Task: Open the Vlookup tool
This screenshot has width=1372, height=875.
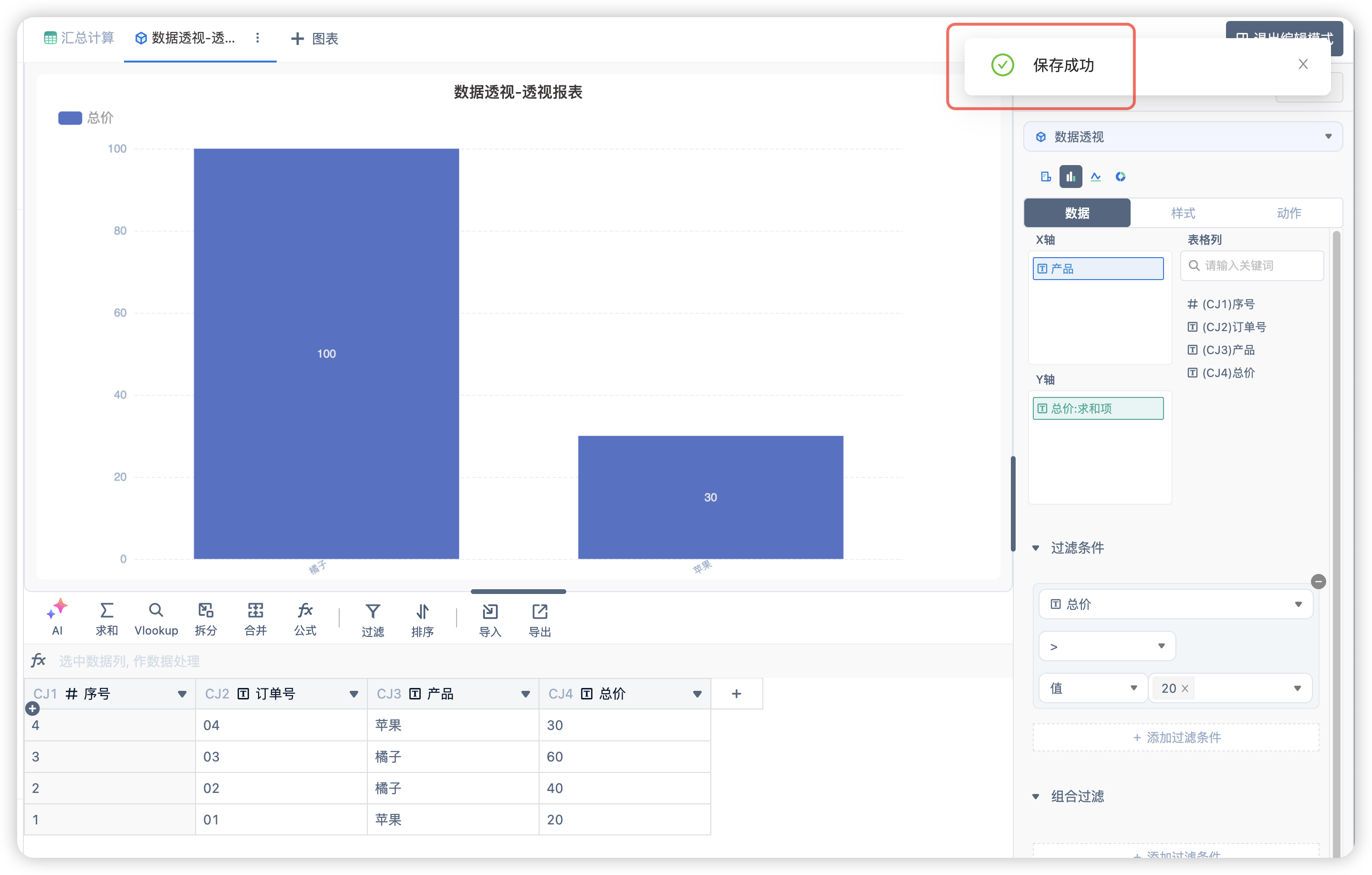Action: [x=156, y=619]
